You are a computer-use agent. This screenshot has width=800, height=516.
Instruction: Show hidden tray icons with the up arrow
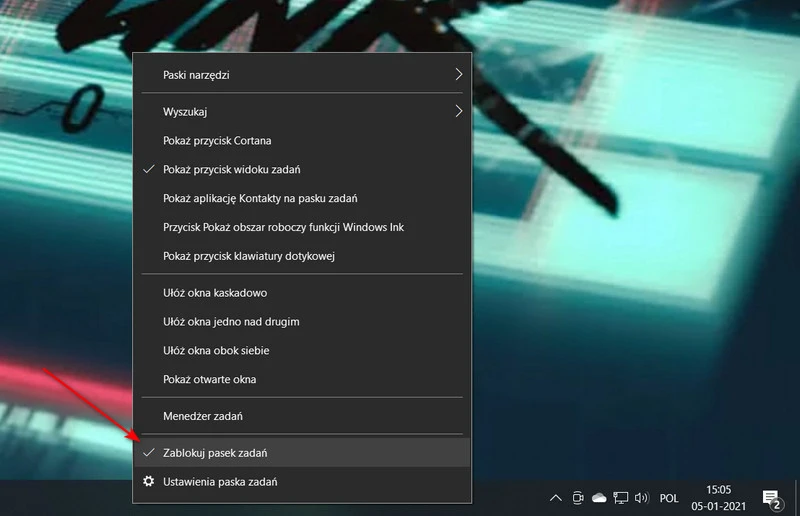(x=556, y=498)
